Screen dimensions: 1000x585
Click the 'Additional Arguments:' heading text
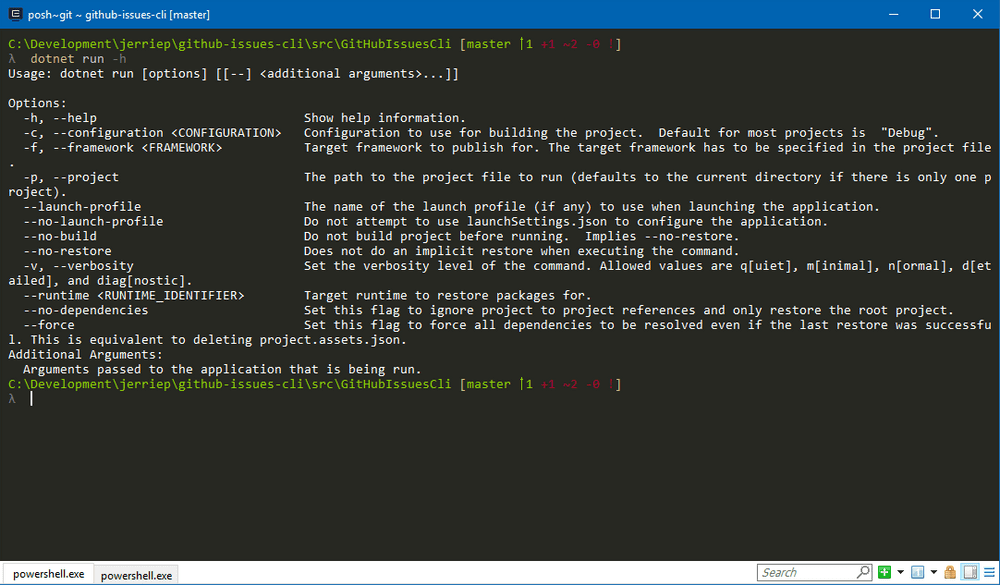click(85, 355)
